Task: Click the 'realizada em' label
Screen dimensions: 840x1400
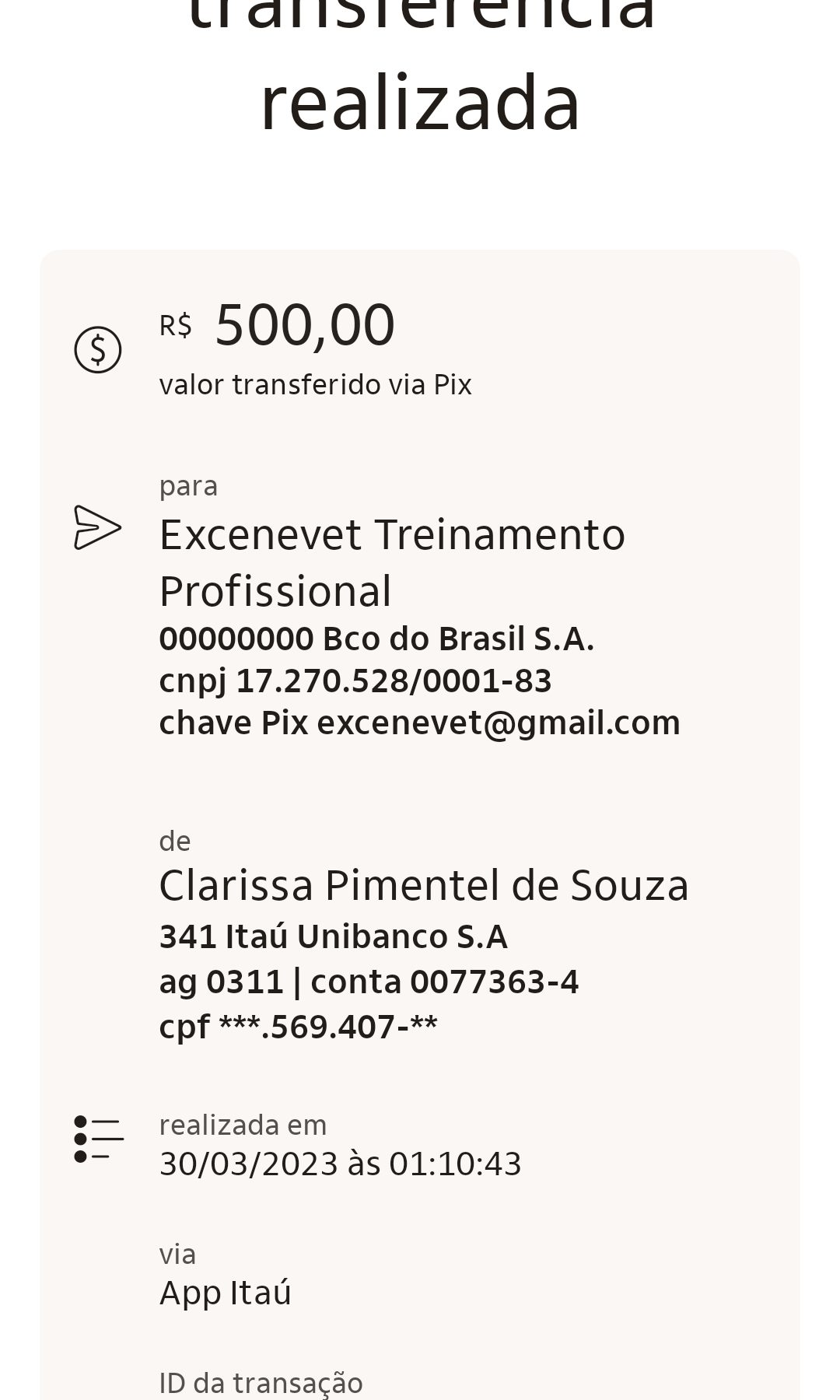Action: (243, 1125)
